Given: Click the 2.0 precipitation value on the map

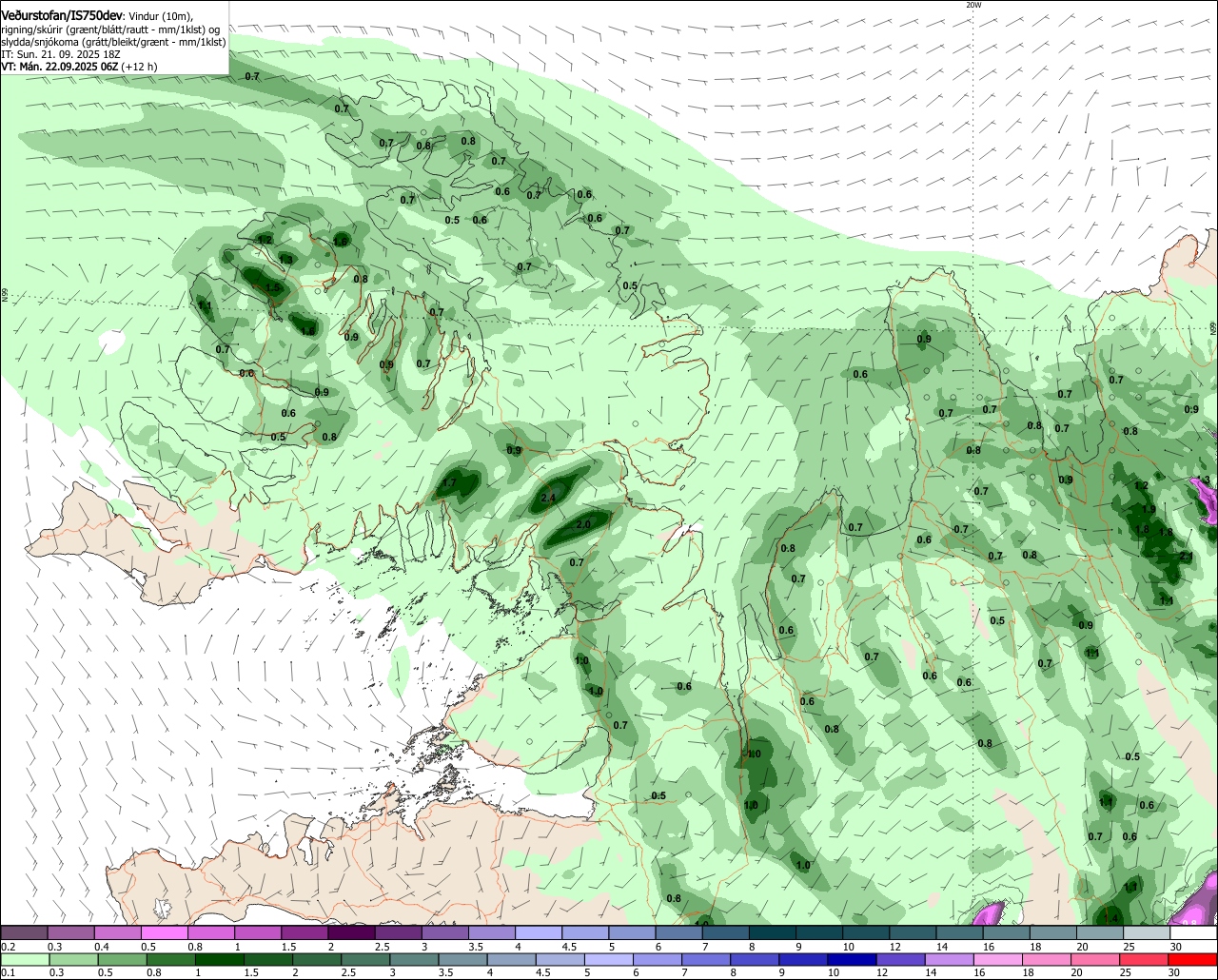Looking at the screenshot, I should pyautogui.click(x=583, y=524).
